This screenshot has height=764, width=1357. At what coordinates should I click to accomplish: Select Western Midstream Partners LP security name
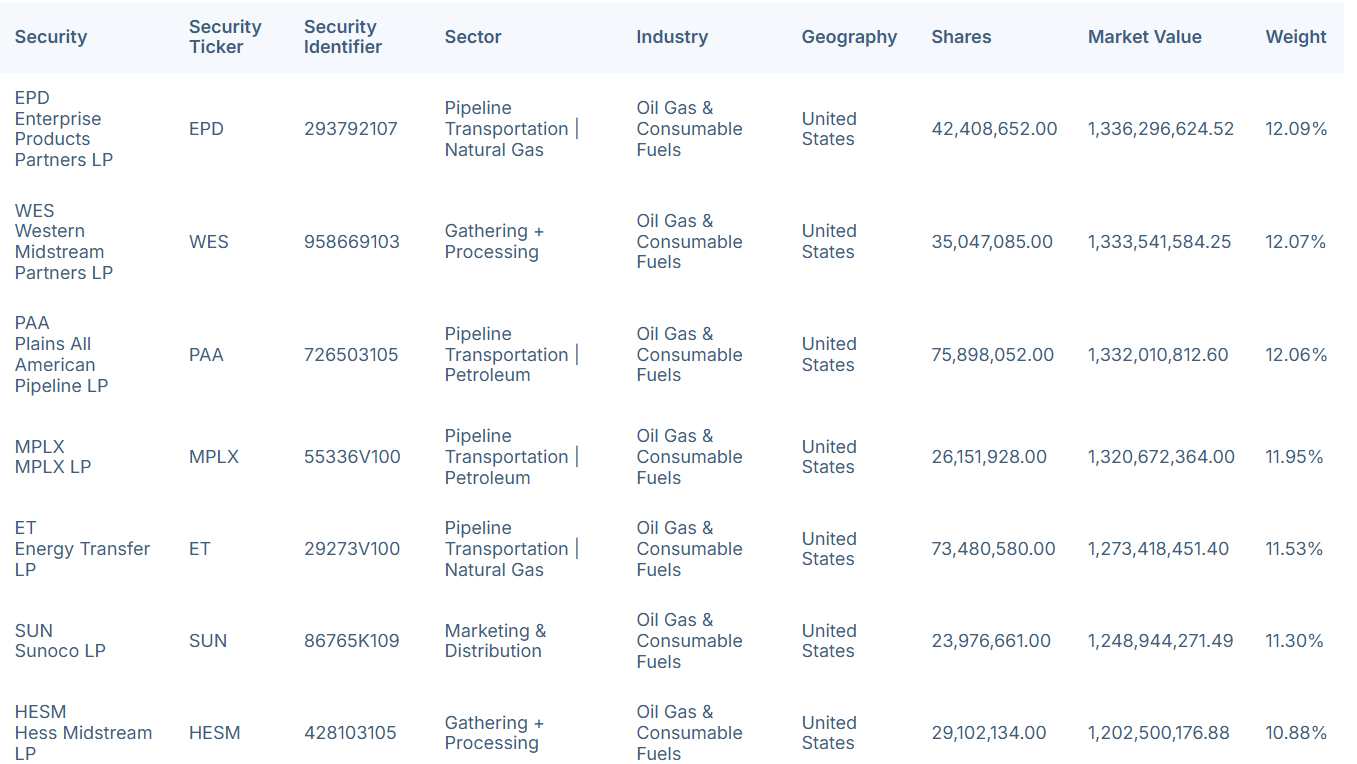pos(64,252)
